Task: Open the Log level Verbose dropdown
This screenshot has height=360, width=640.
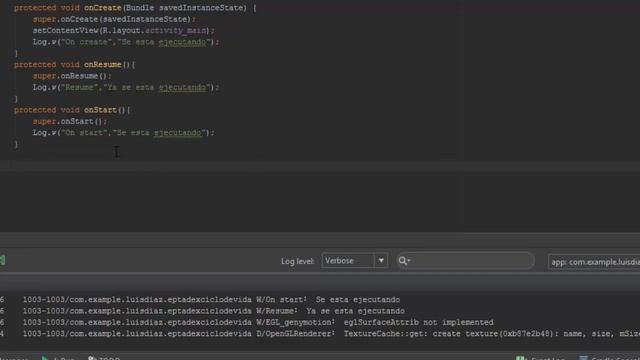Action: coord(354,260)
